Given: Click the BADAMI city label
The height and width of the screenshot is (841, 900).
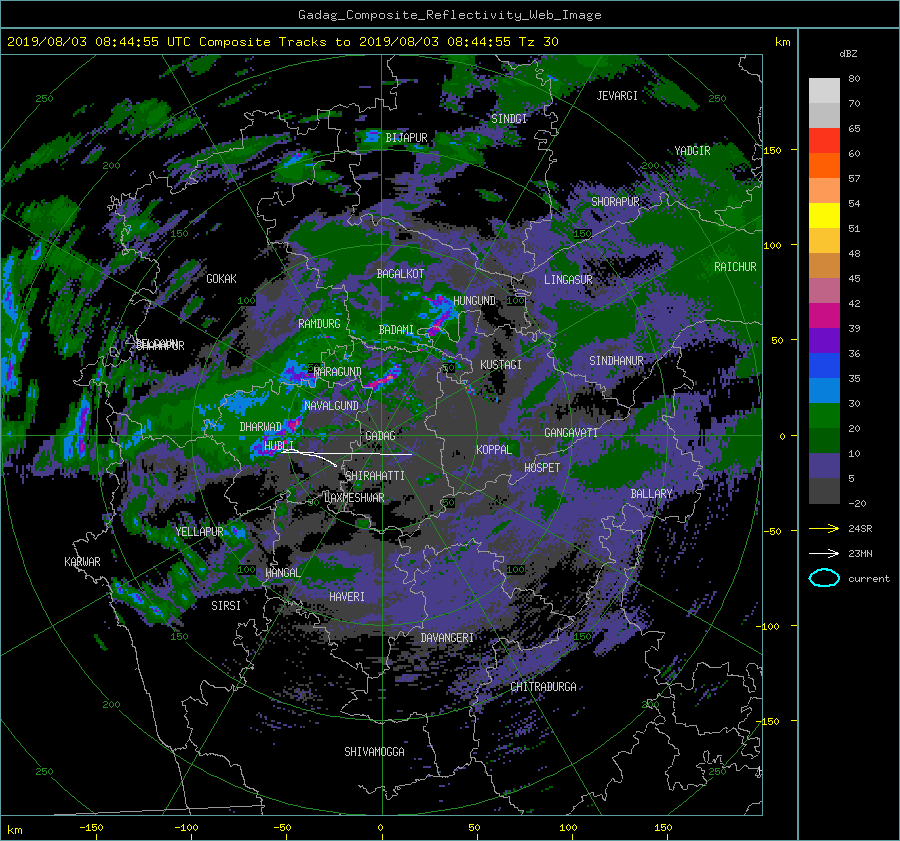Looking at the screenshot, I should tap(396, 330).
